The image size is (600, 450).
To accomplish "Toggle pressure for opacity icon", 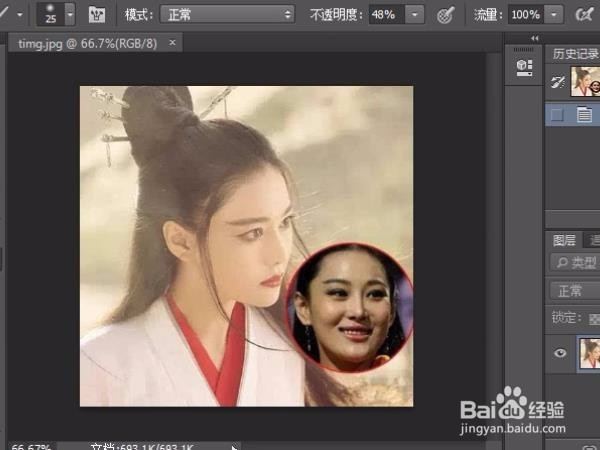I will 445,15.
